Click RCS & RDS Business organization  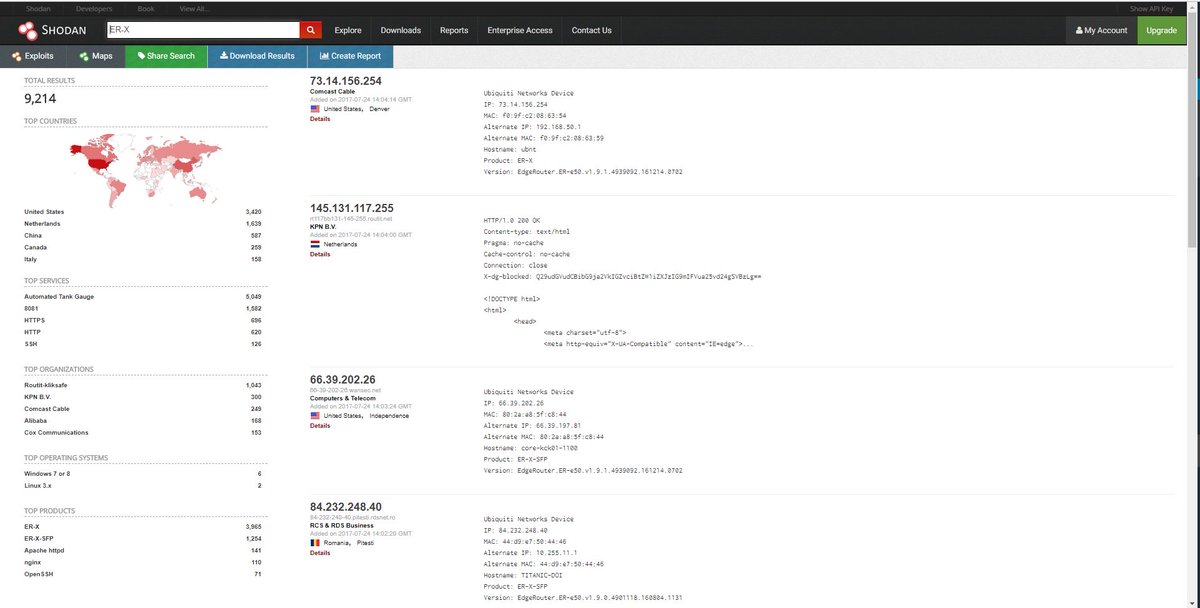coord(341,525)
